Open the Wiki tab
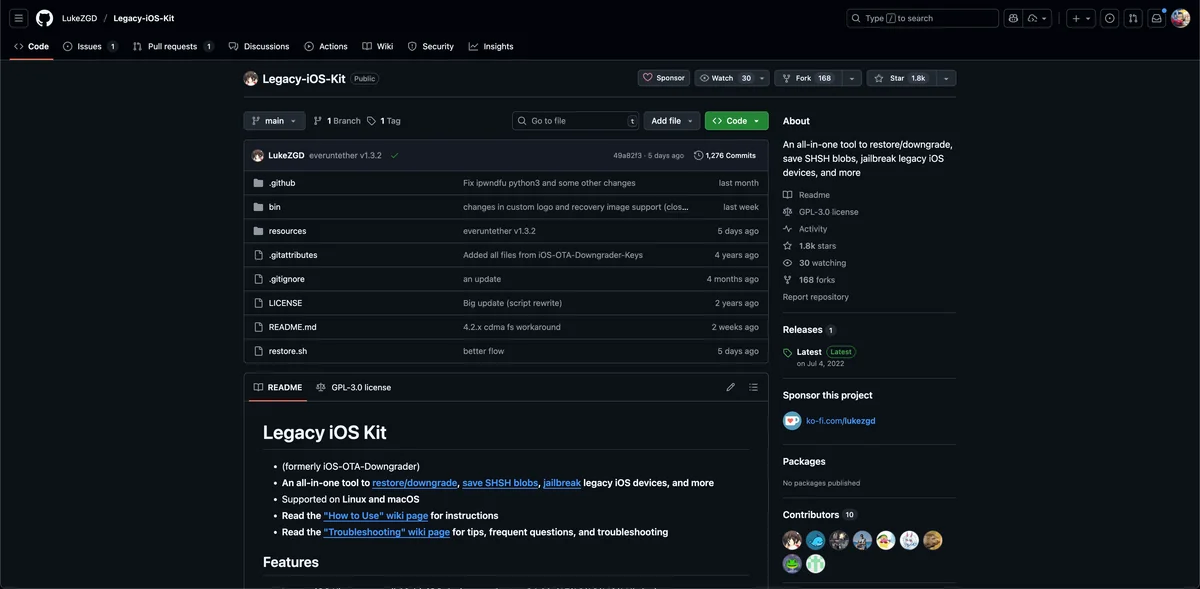 click(x=378, y=46)
